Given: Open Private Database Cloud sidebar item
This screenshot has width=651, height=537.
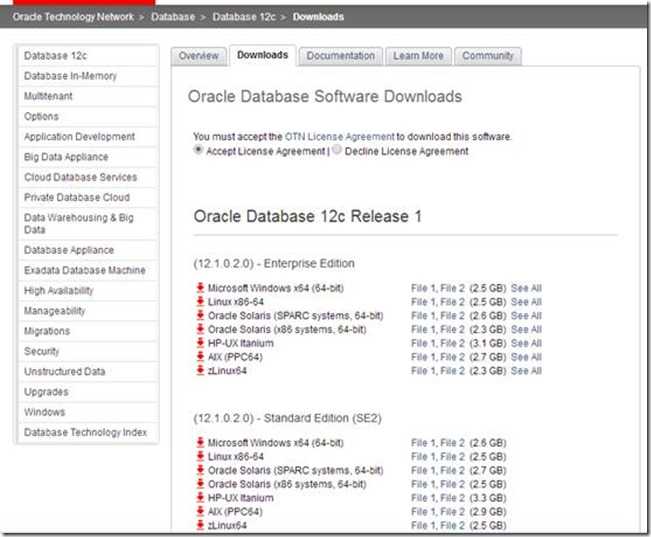Looking at the screenshot, I should pos(88,198).
